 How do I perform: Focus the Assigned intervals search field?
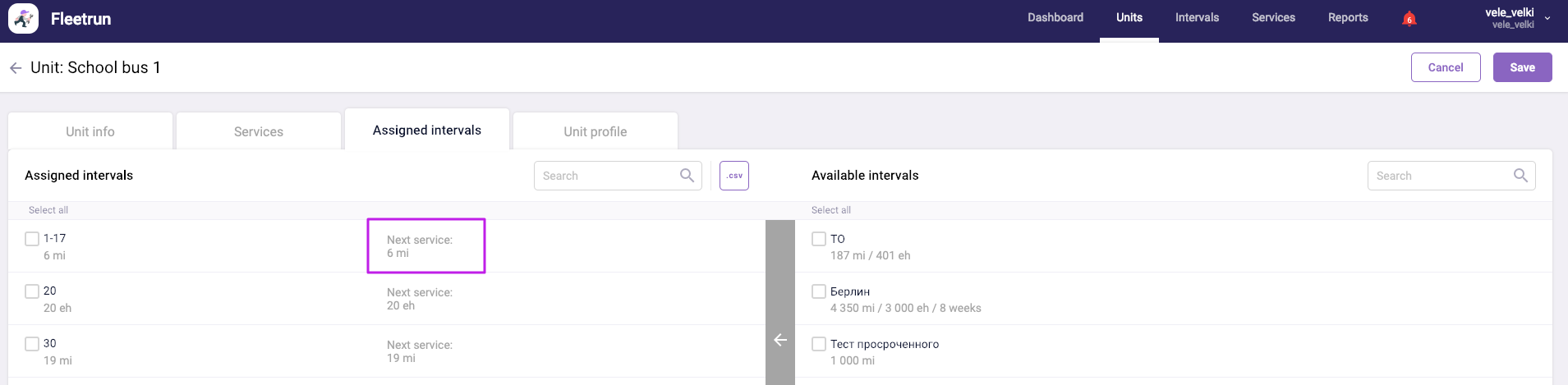pyautogui.click(x=606, y=176)
